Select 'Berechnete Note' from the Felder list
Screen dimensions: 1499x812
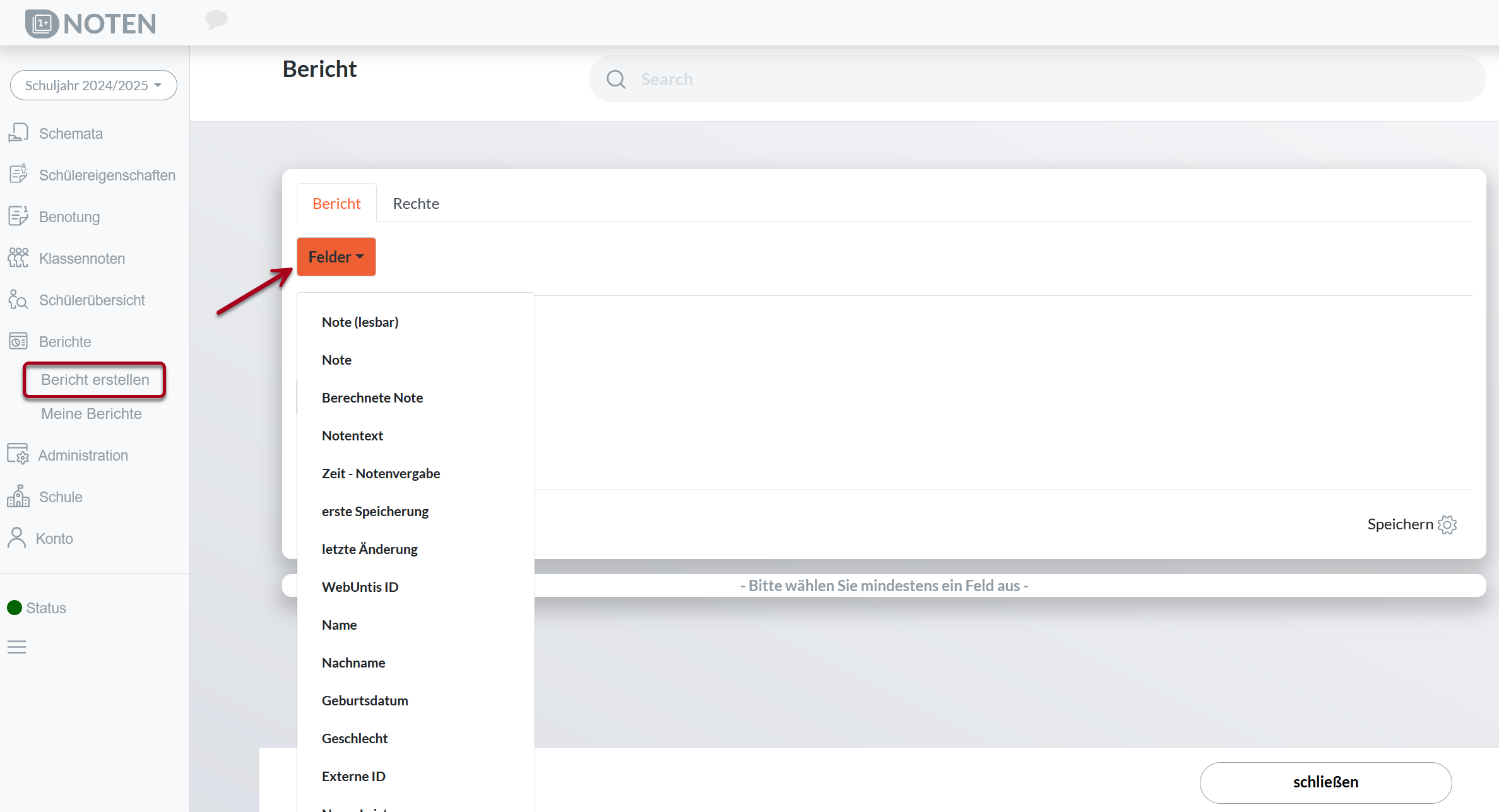pos(372,397)
